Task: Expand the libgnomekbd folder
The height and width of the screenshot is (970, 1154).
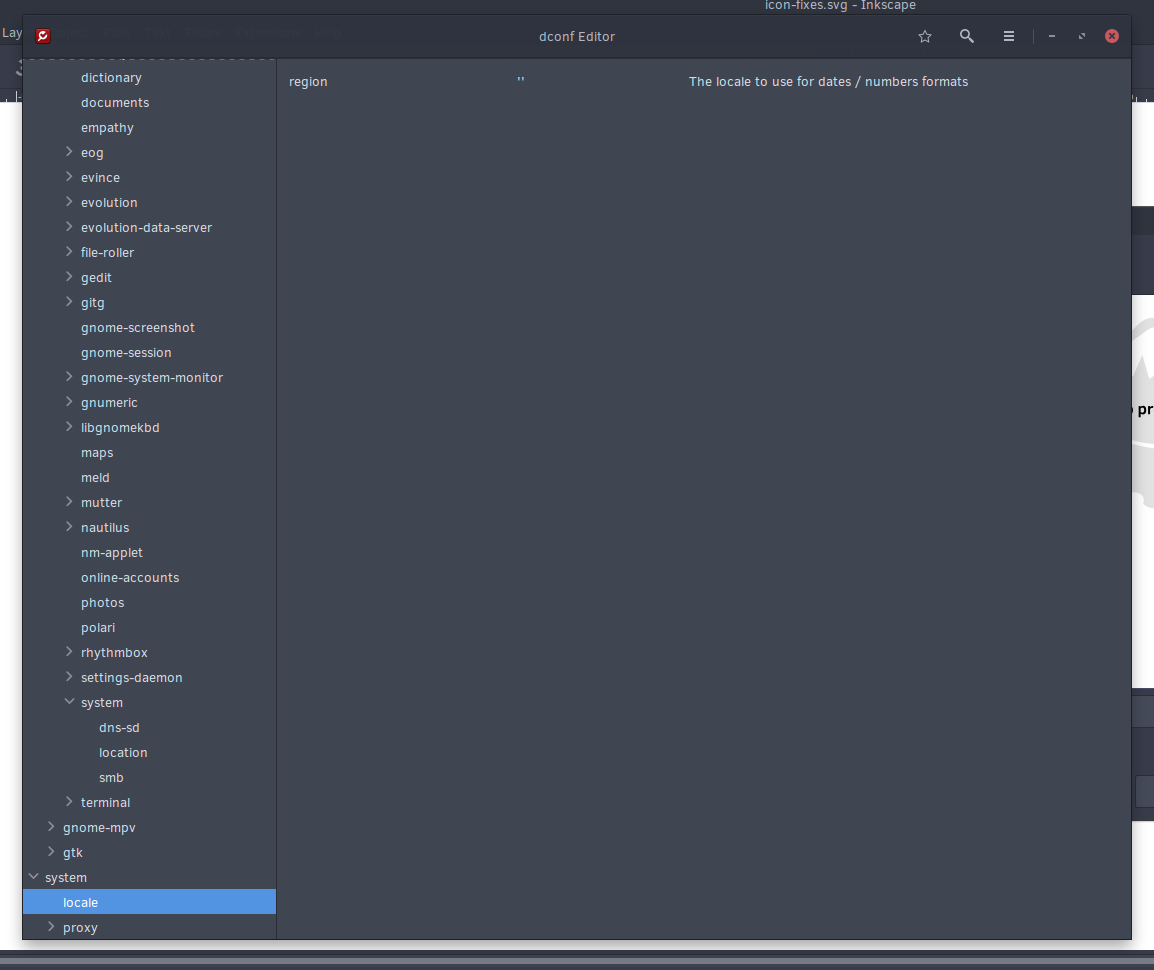Action: tap(69, 427)
